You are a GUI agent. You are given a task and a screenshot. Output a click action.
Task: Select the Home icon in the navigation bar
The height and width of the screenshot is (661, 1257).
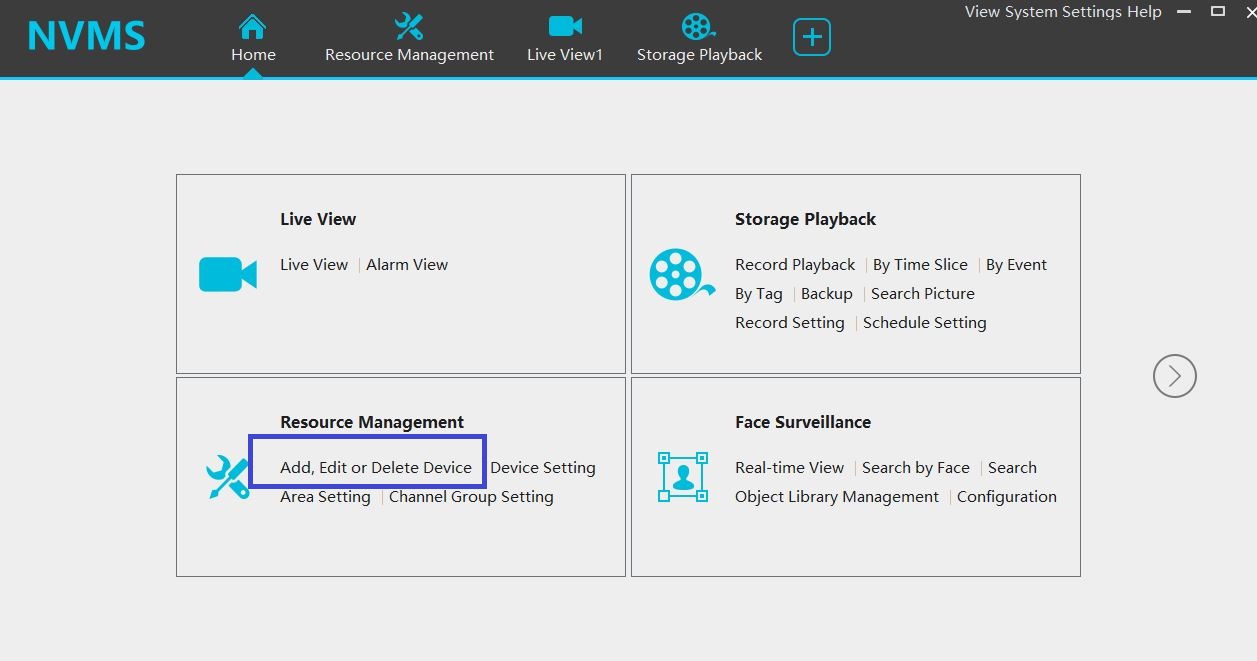[x=252, y=28]
